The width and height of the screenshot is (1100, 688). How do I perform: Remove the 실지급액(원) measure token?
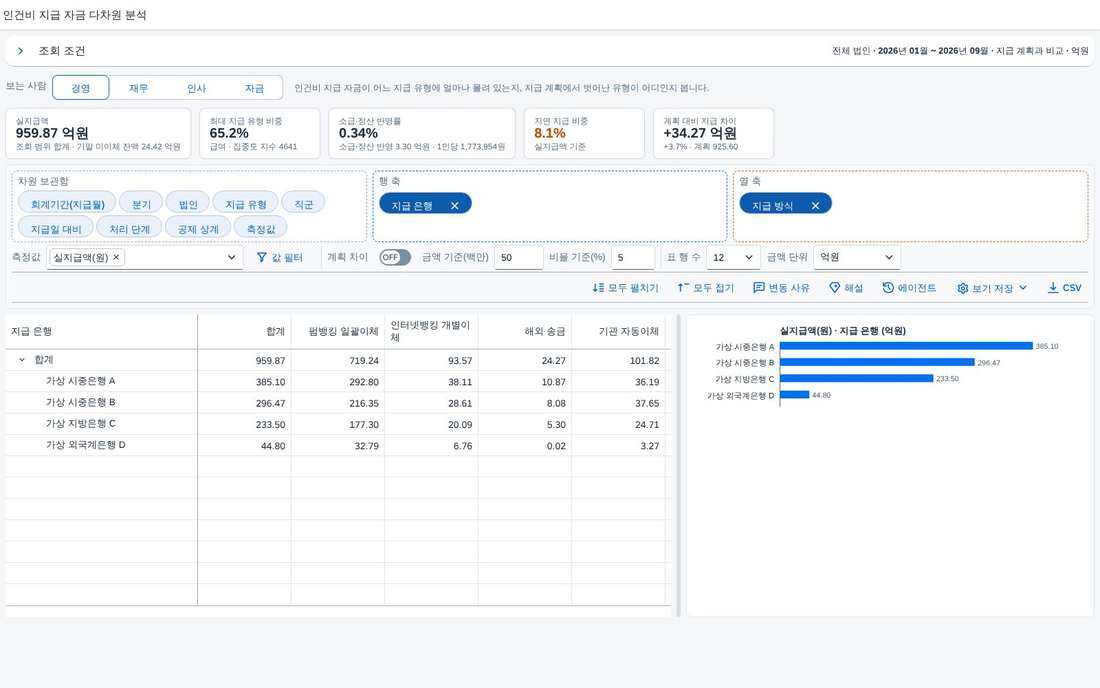pos(116,257)
